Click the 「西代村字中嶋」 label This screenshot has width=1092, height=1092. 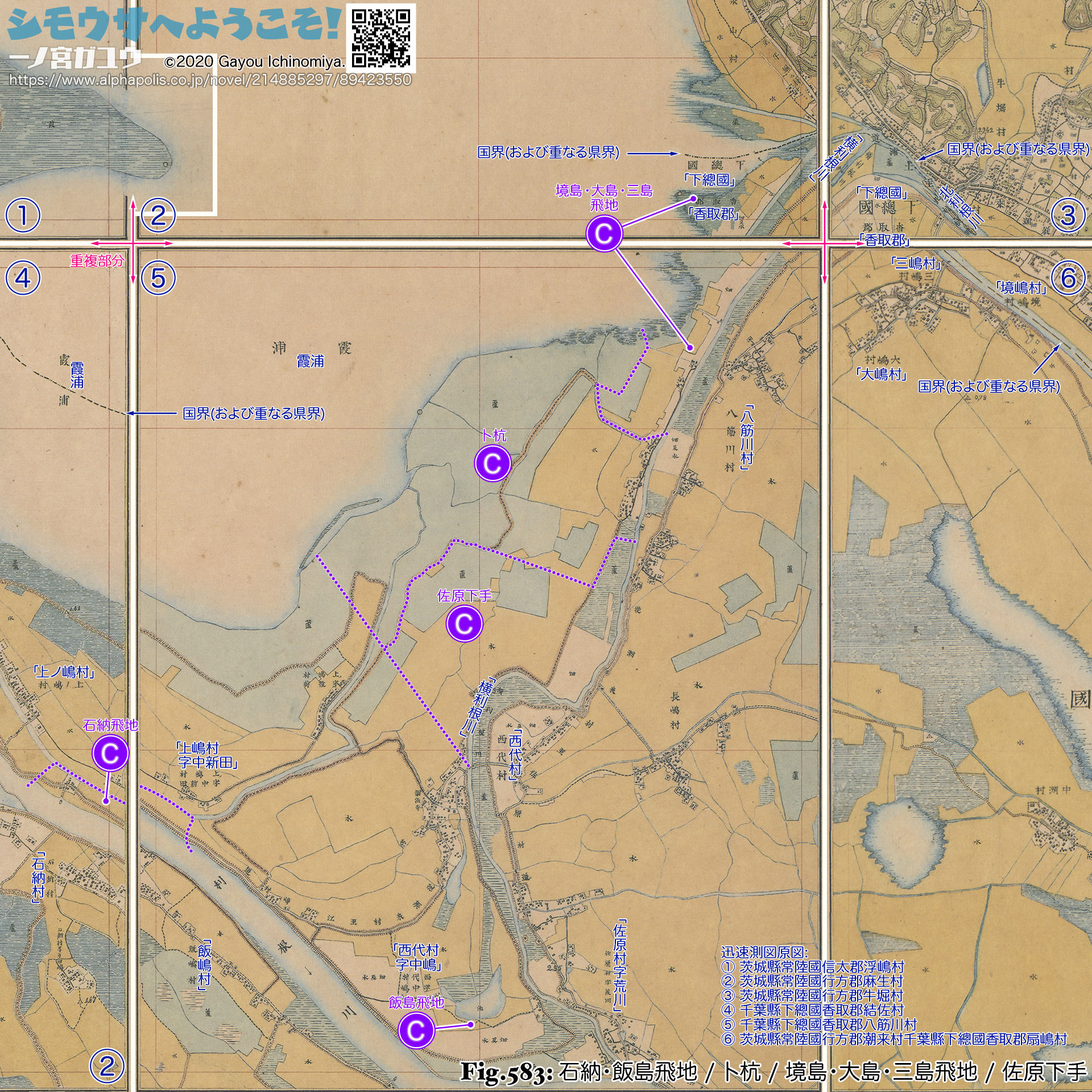418,957
